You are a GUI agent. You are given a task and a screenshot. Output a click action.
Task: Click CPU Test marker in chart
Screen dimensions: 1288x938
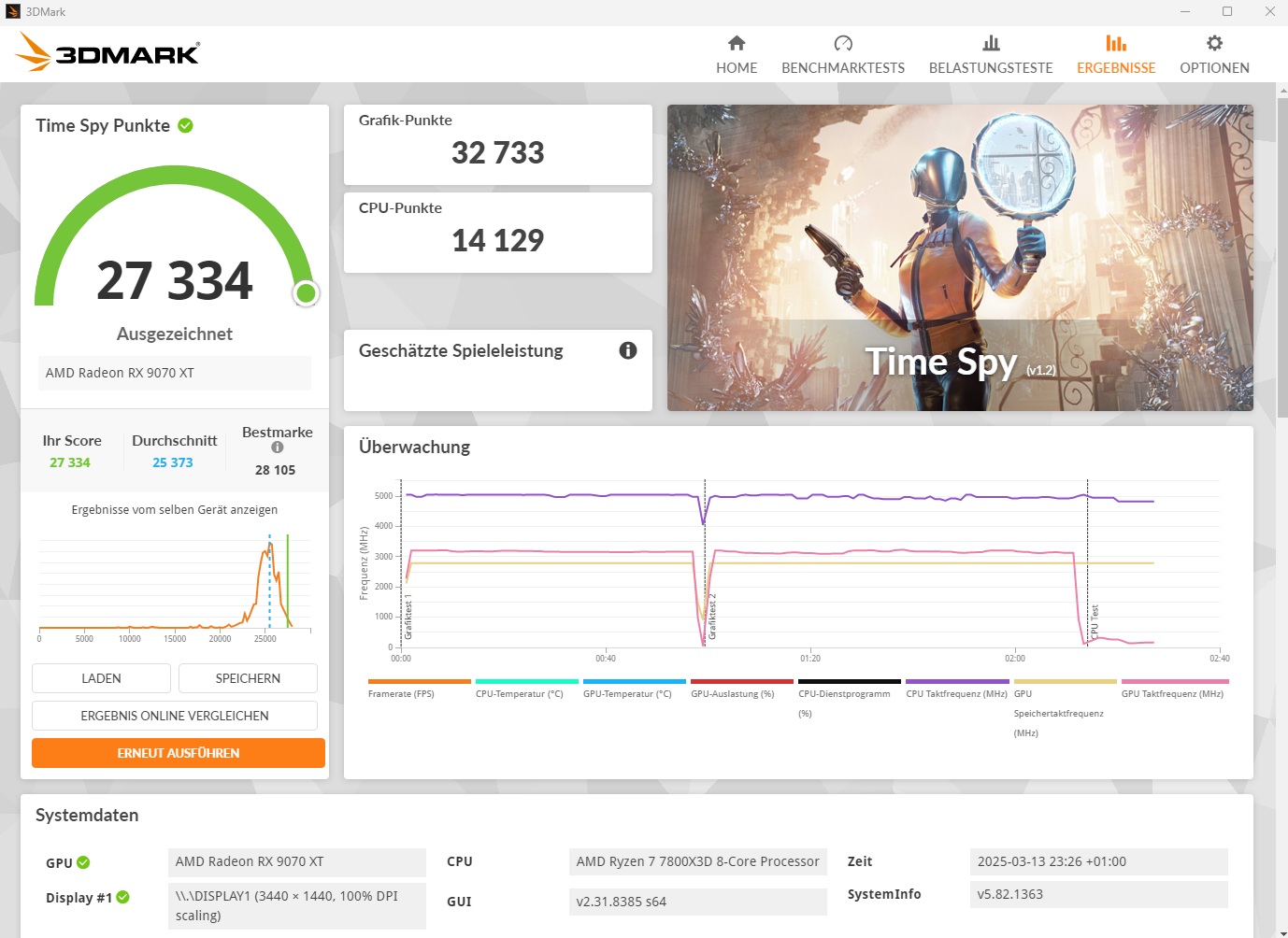tap(1095, 622)
